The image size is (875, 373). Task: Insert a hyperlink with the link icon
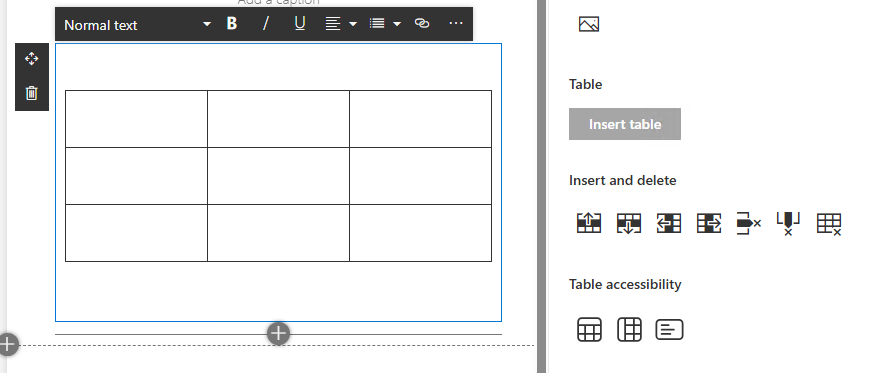(422, 23)
